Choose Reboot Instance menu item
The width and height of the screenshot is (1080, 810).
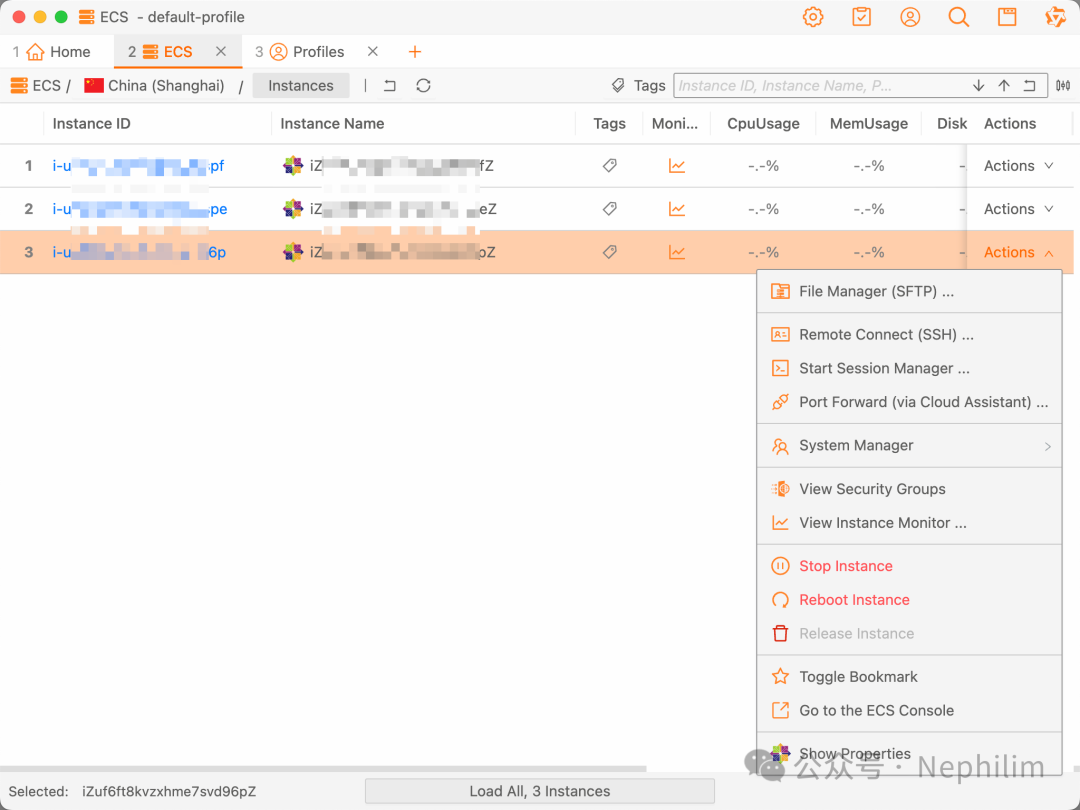909,600
